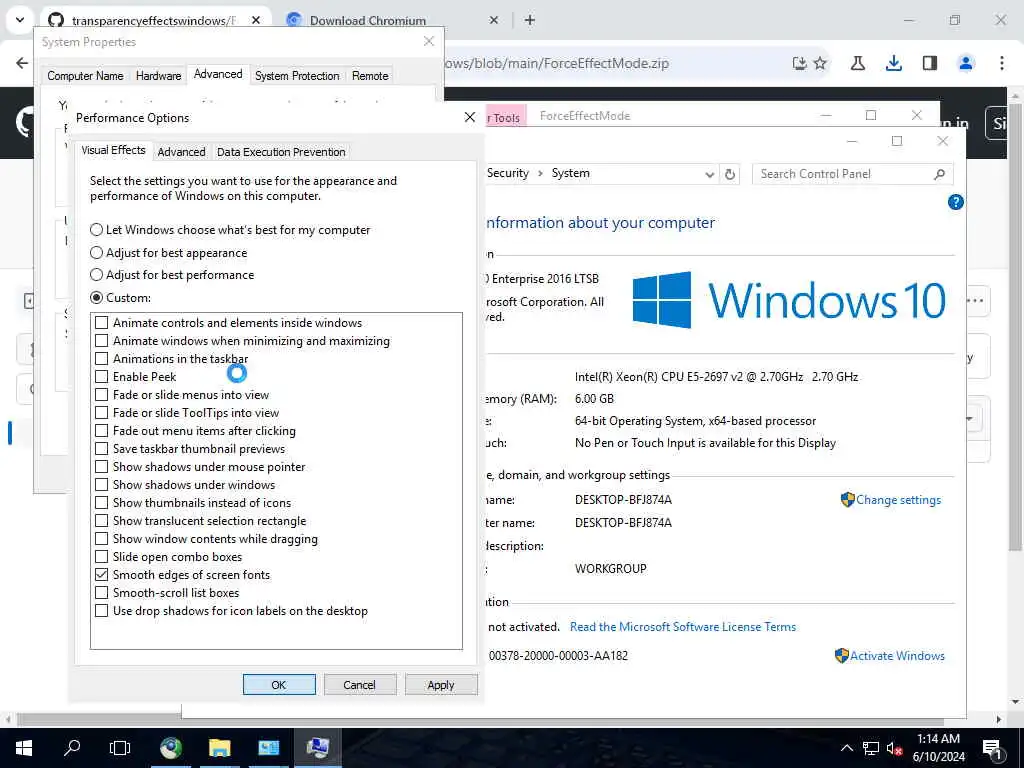The height and width of the screenshot is (768, 1024).
Task: Enable Animate windows when minimizing and maximizing
Action: [101, 341]
